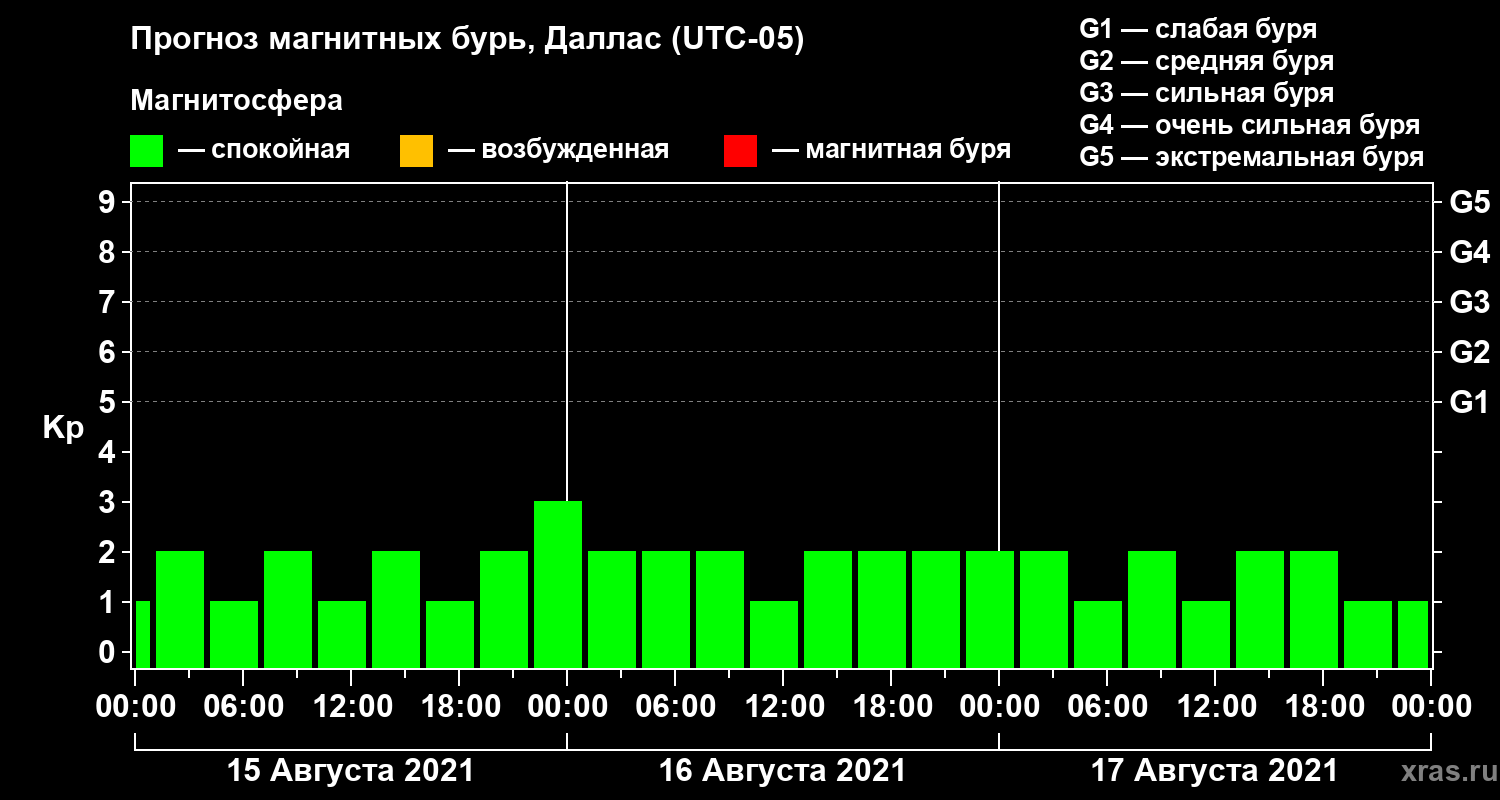Click the yellow 'возбужденная' legend swatch
This screenshot has height=800, width=1500.
pos(416,151)
